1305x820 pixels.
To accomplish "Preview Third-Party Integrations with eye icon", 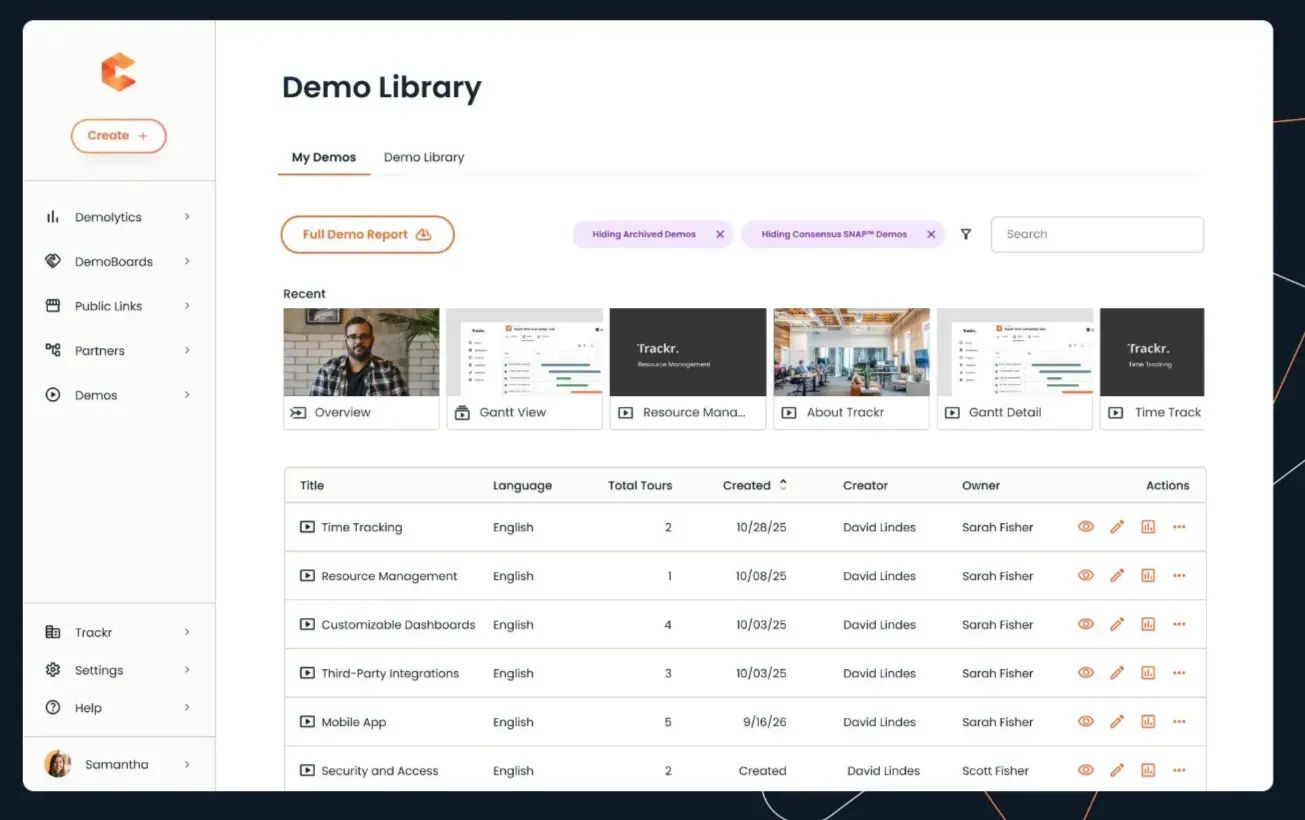I will point(1086,673).
